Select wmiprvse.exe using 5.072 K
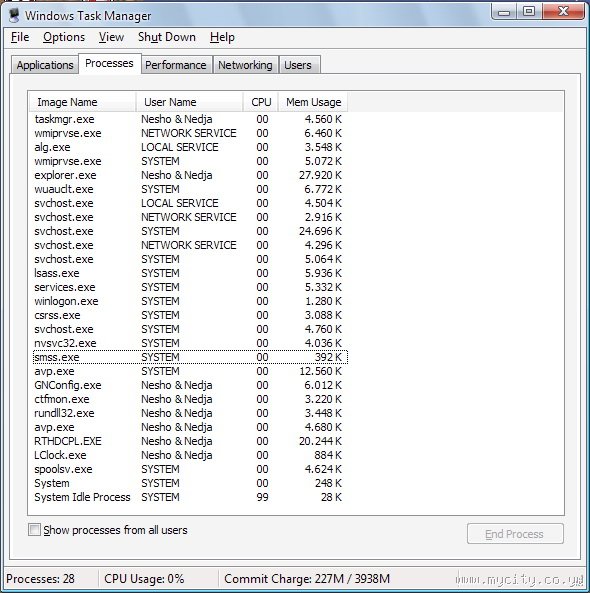Image resolution: width=590 pixels, height=593 pixels. pos(190,161)
